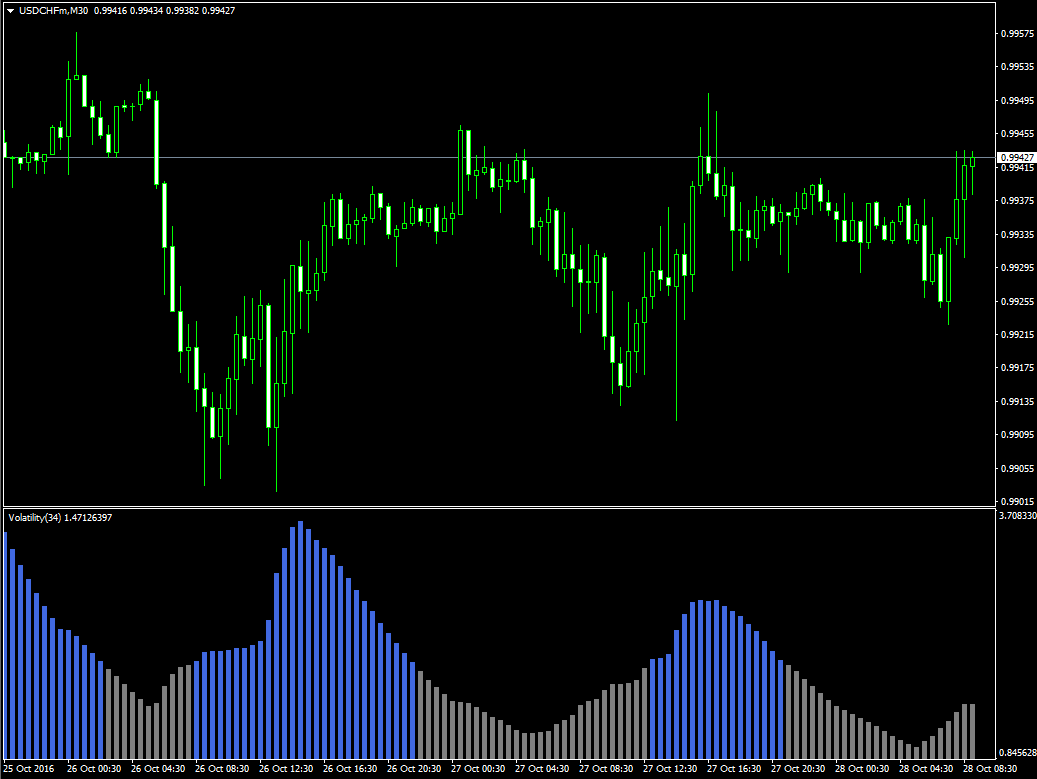Open the dropdown arrow beside USDCHFm,M30
Viewport: 1037px width, 779px height.
click(x=10, y=11)
